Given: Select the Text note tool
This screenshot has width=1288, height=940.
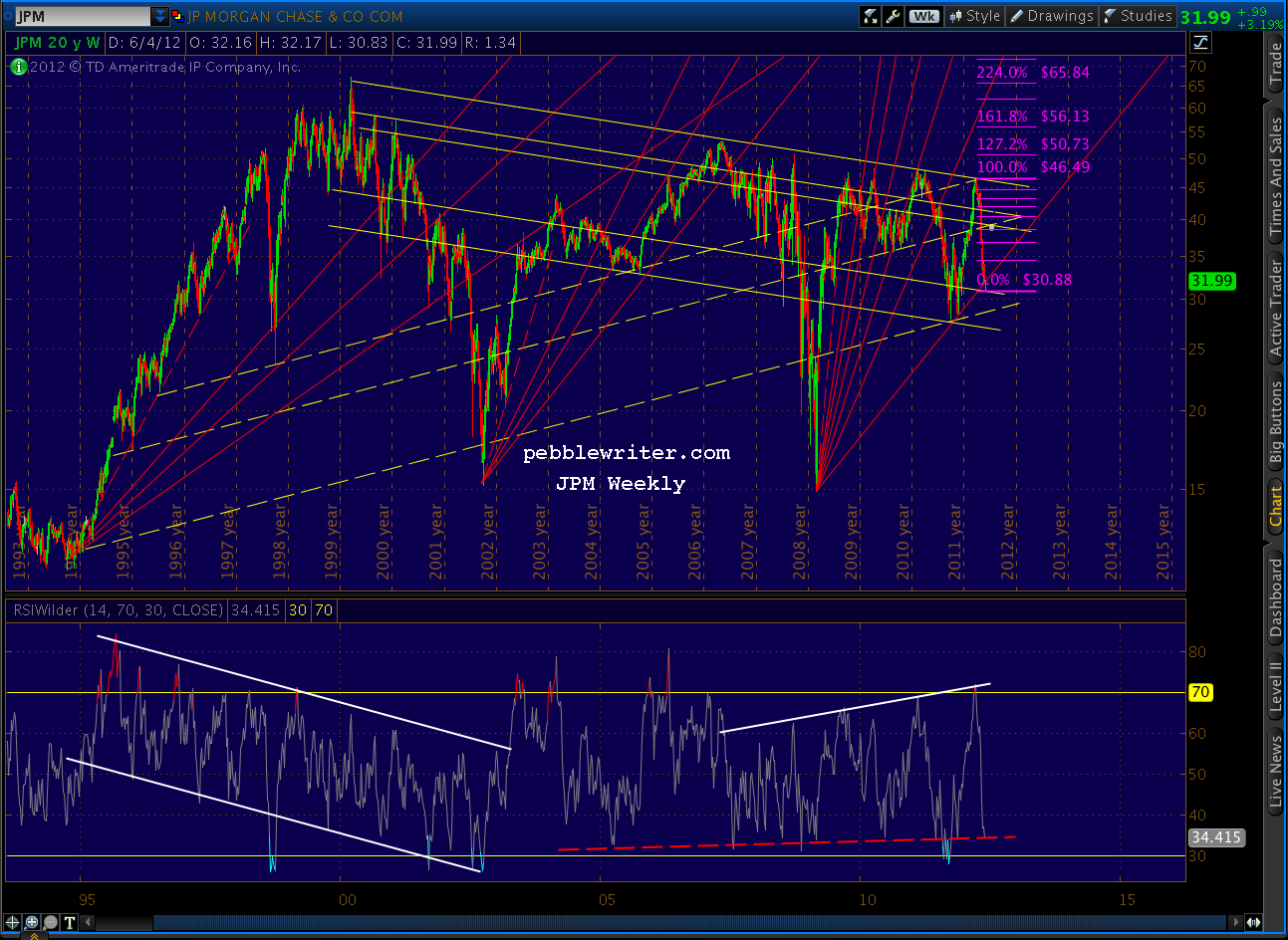Looking at the screenshot, I should point(70,921).
